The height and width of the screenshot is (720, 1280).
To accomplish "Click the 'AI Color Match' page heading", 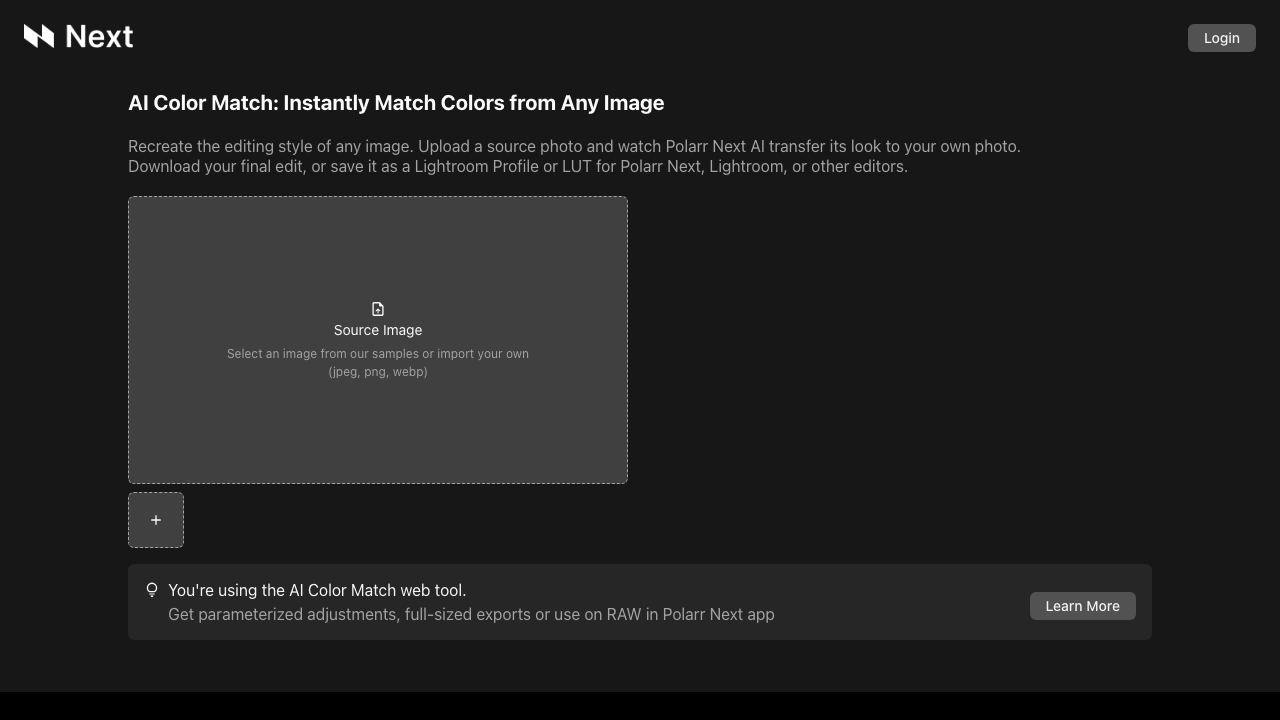I will click(396, 103).
